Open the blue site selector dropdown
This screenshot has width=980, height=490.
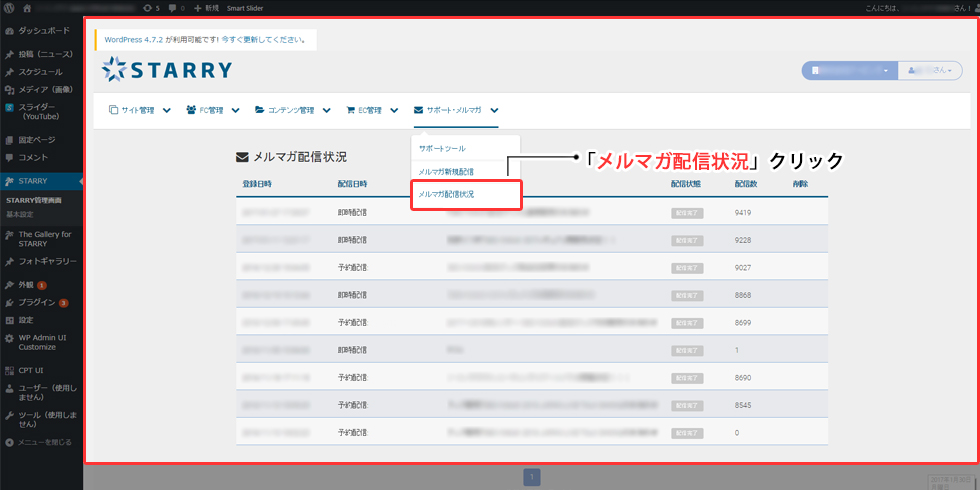[849, 71]
